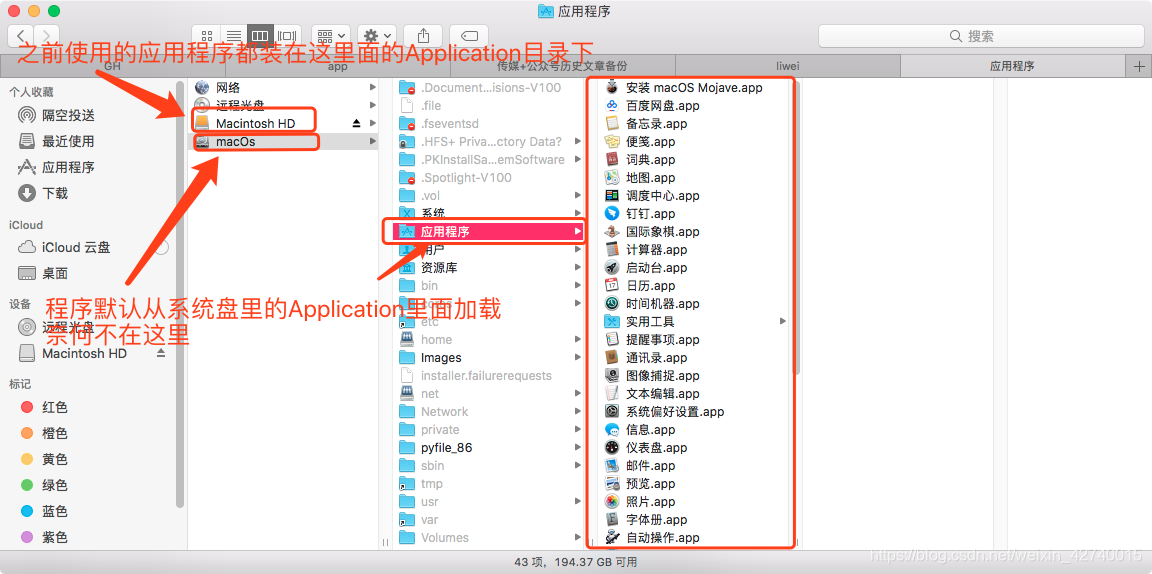Screen dimensions: 1152x574
Task: Expand the private folder arrow
Action: click(578, 429)
